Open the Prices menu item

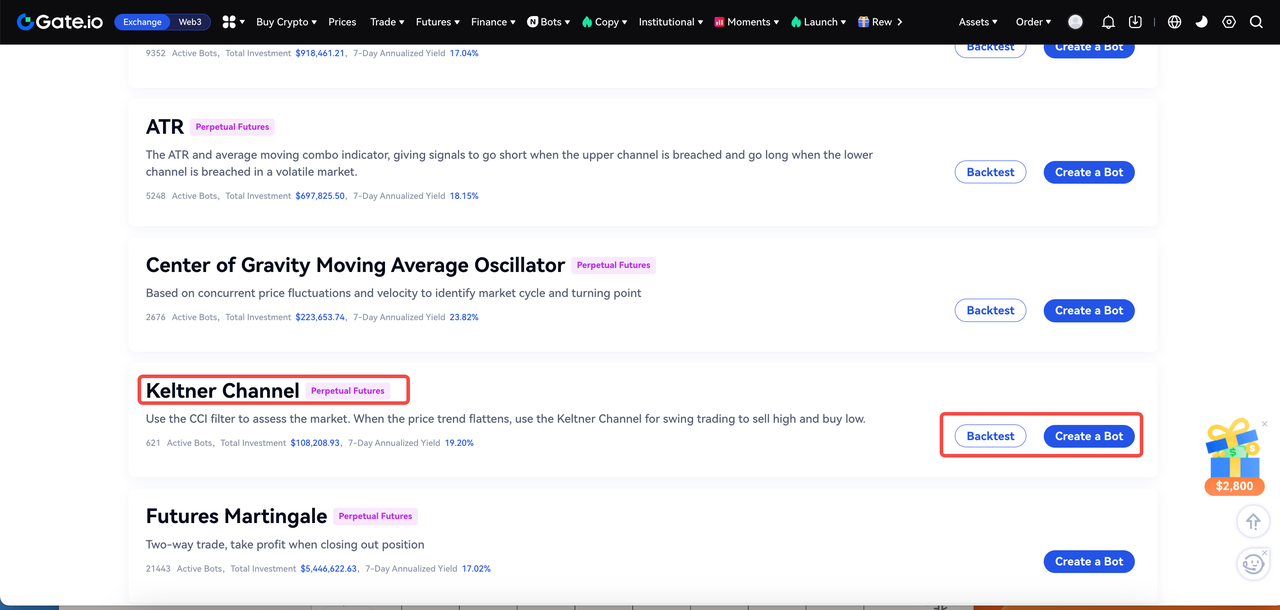click(x=342, y=22)
